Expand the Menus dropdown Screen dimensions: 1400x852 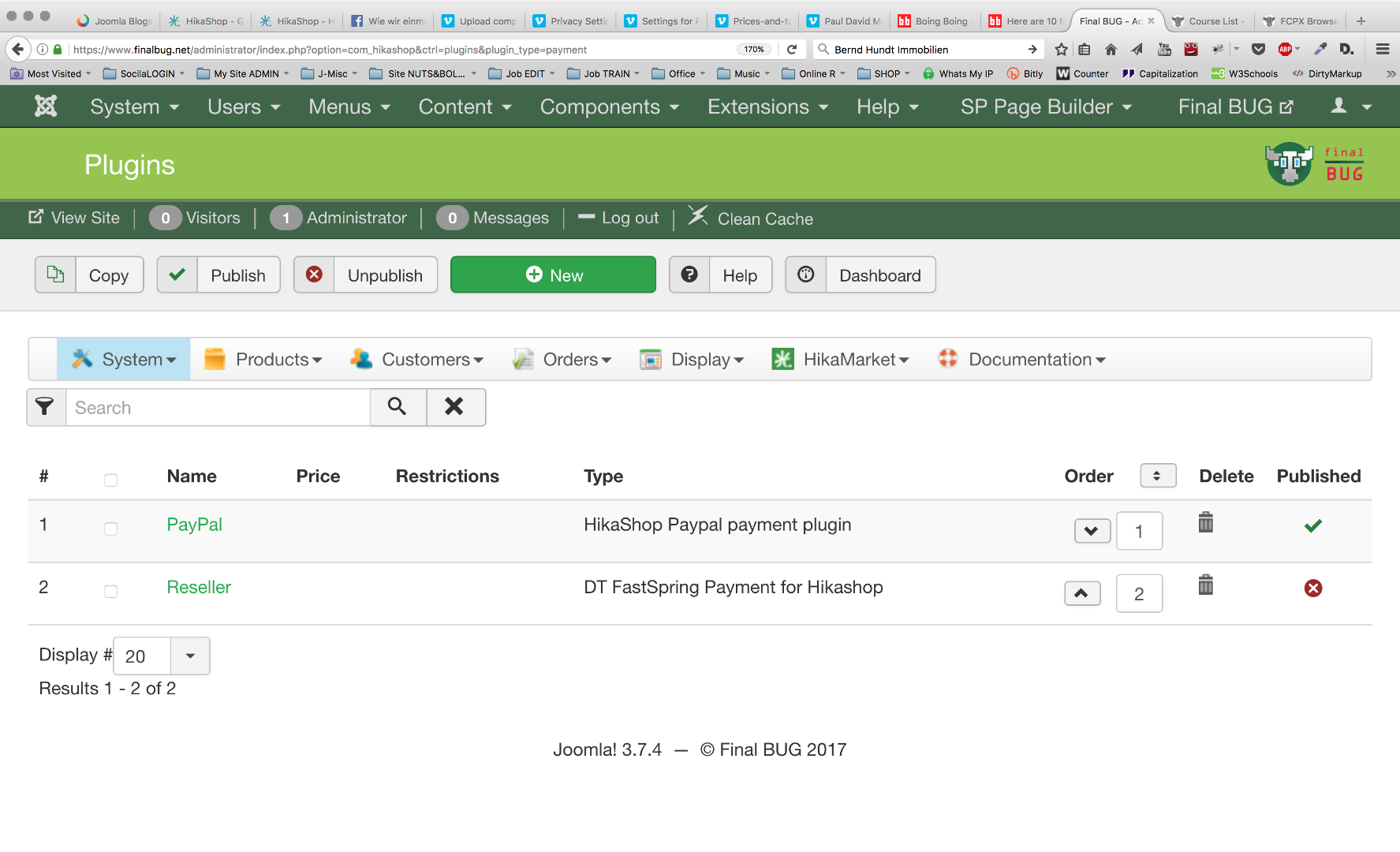349,106
